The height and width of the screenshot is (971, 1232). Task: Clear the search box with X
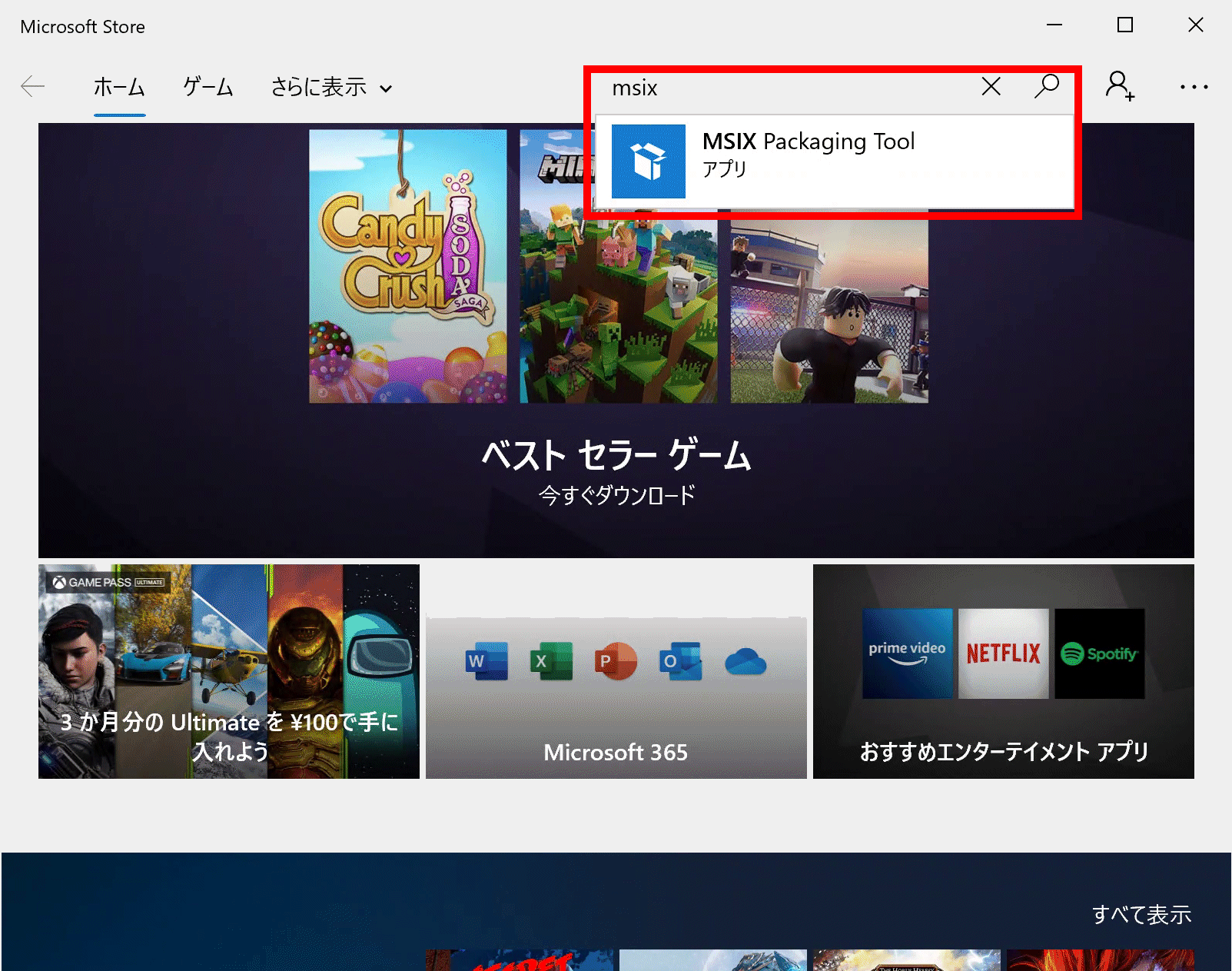[991, 87]
